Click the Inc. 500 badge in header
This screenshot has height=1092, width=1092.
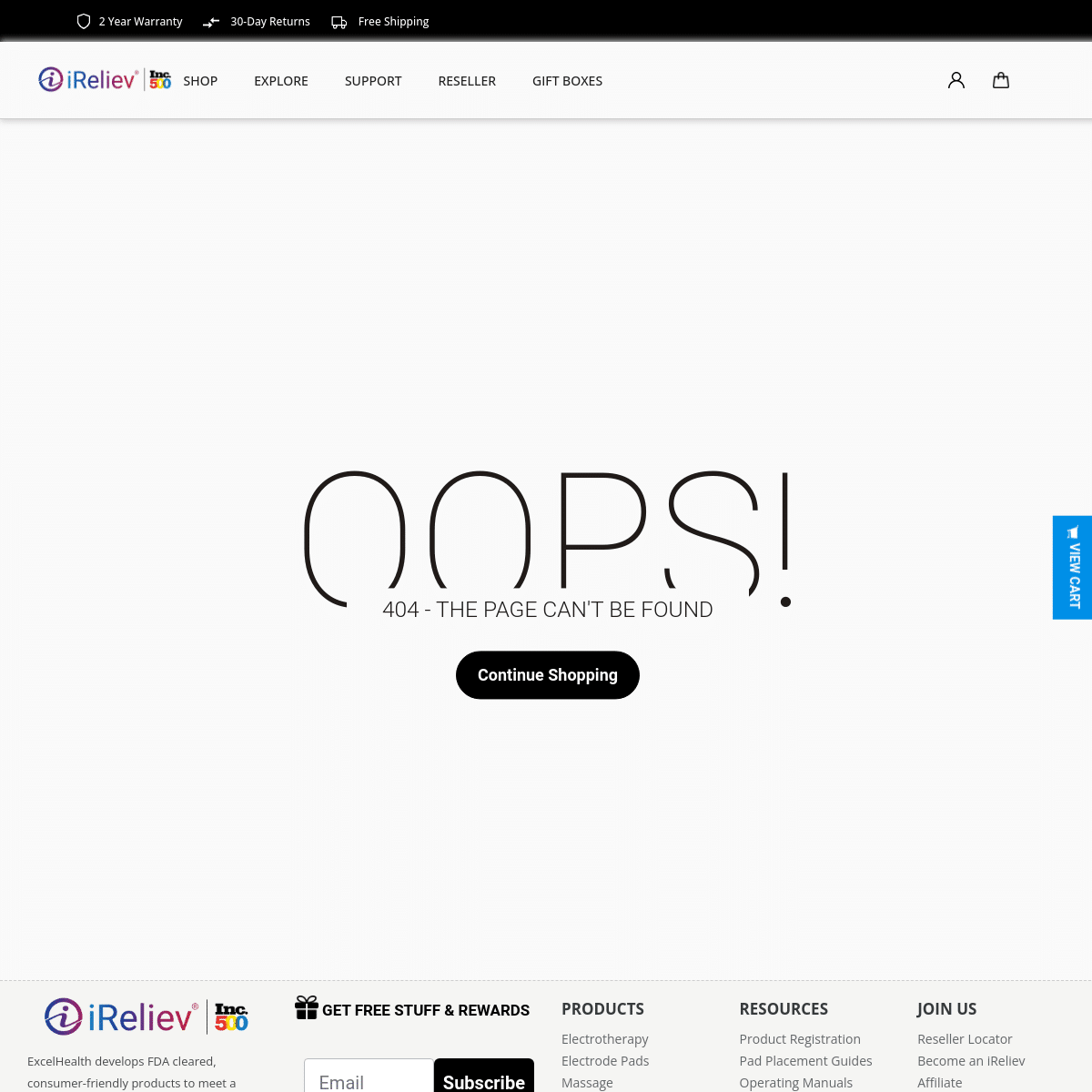(160, 80)
